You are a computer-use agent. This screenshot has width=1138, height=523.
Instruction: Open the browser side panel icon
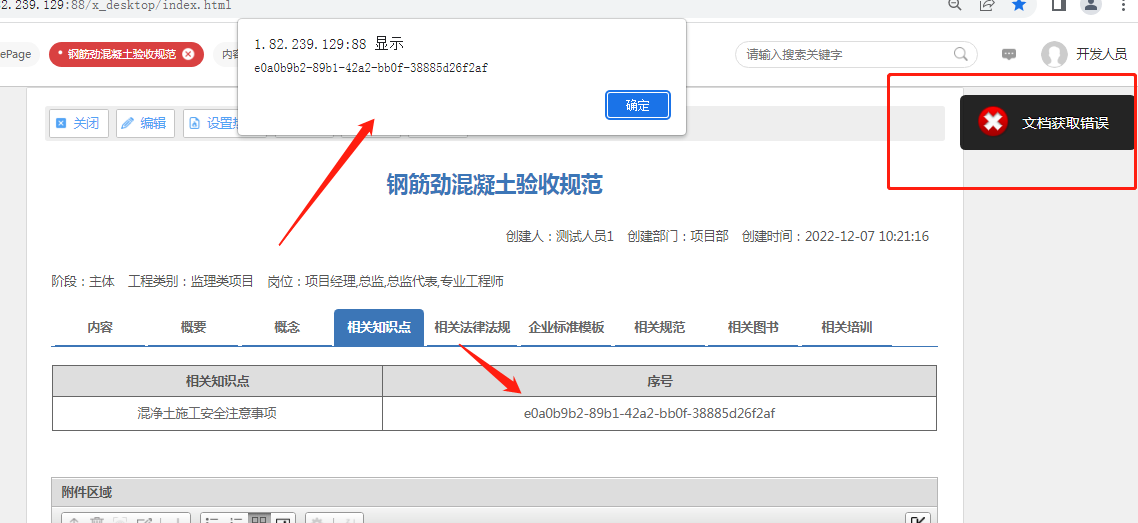(x=1059, y=5)
